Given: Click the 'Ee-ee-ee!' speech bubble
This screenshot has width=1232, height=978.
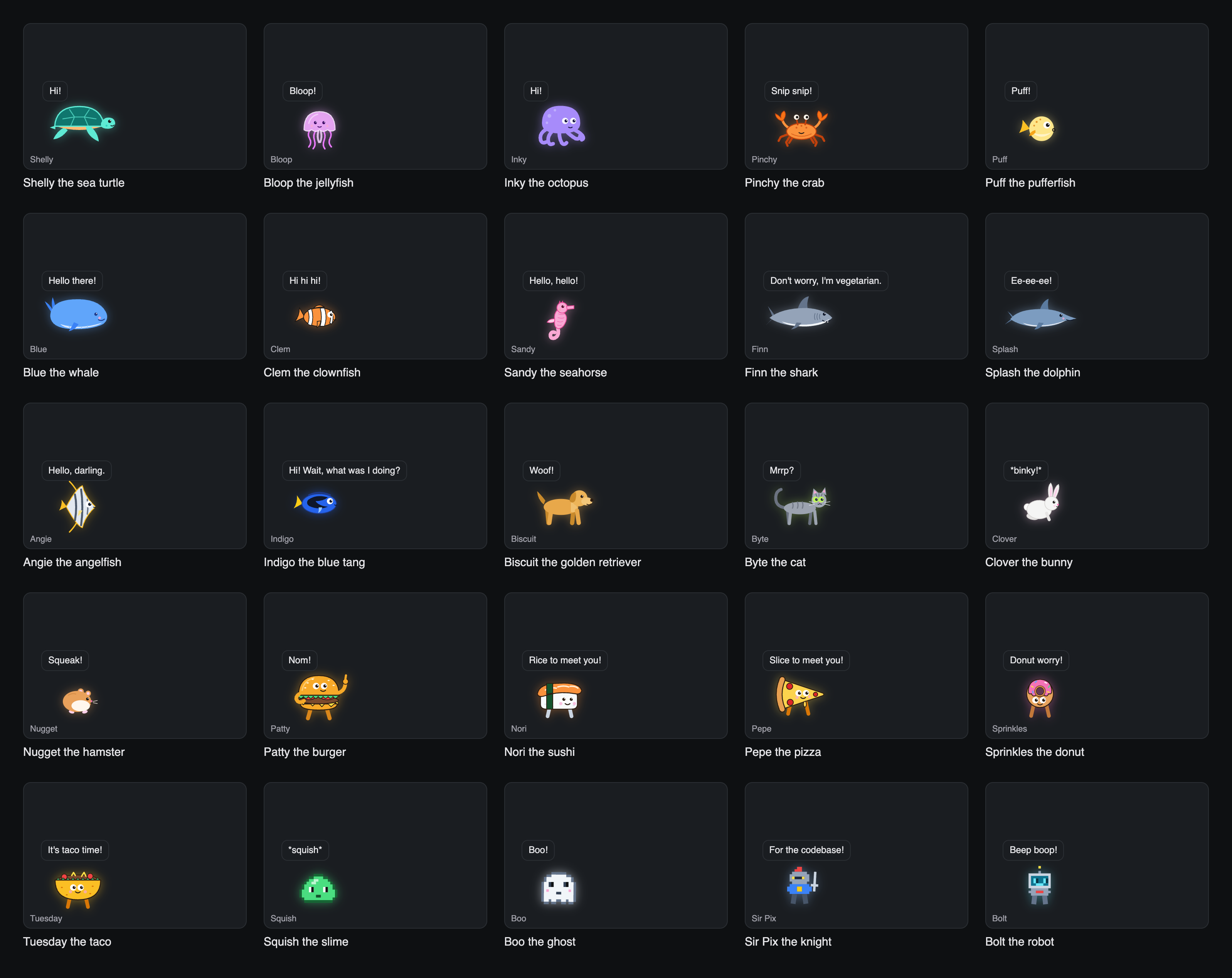Looking at the screenshot, I should (1031, 281).
